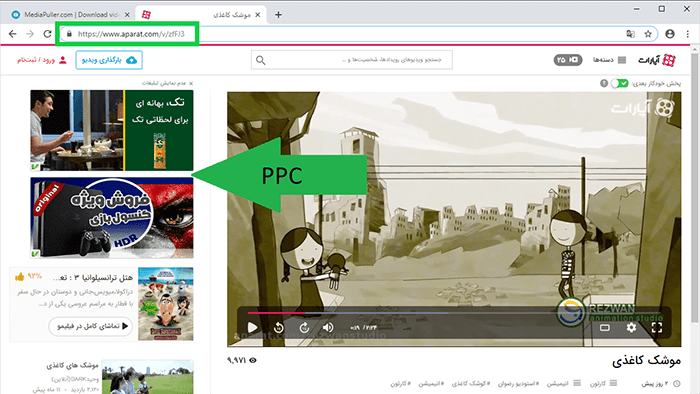The height and width of the screenshot is (394, 700).
Task: Play the video with play button
Action: [x=253, y=328]
